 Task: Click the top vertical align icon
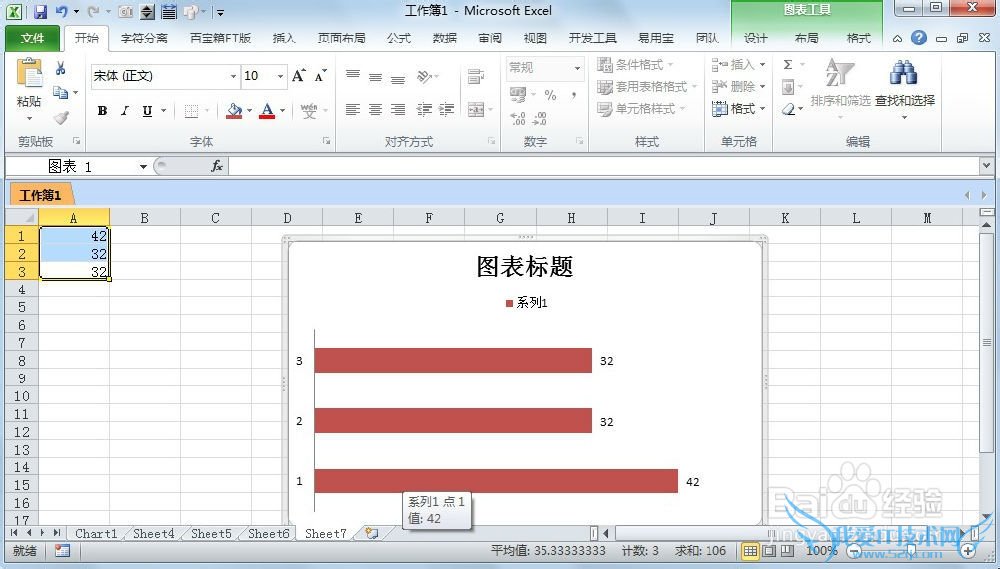coord(353,76)
